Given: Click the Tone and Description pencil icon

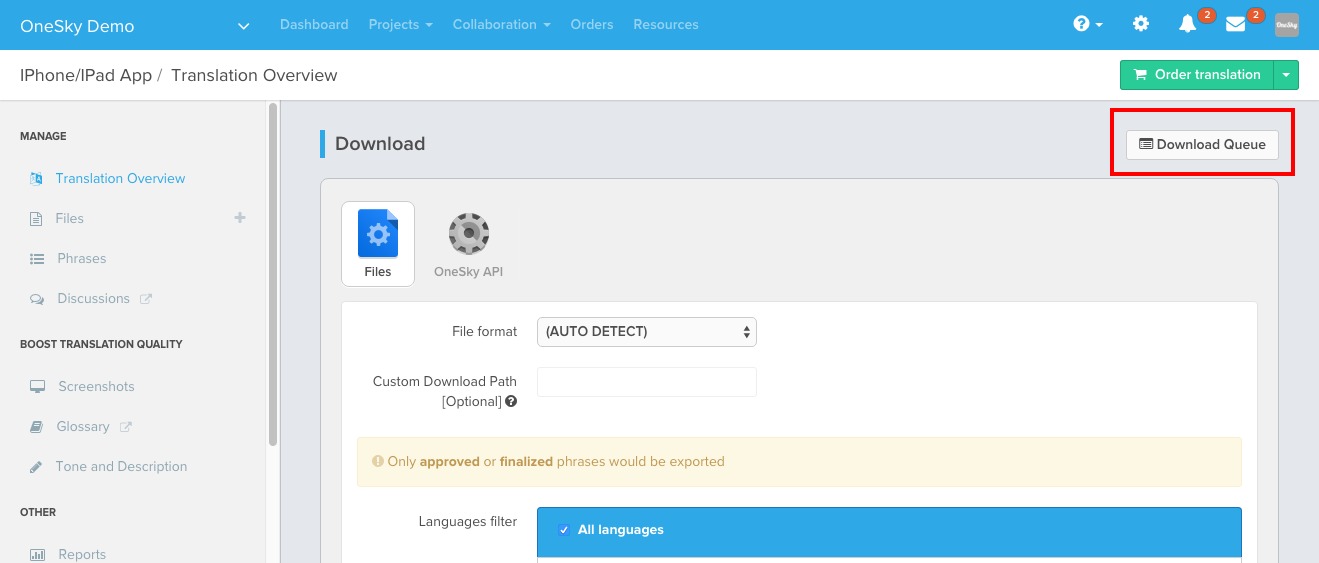Looking at the screenshot, I should [x=36, y=466].
